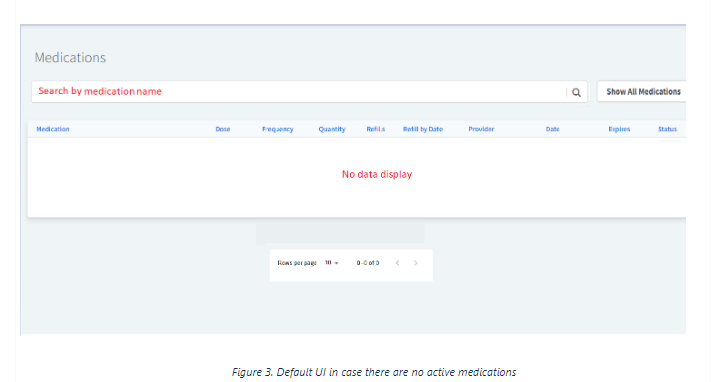Click the Figure 3 caption text
716x382 pixels.
(374, 372)
